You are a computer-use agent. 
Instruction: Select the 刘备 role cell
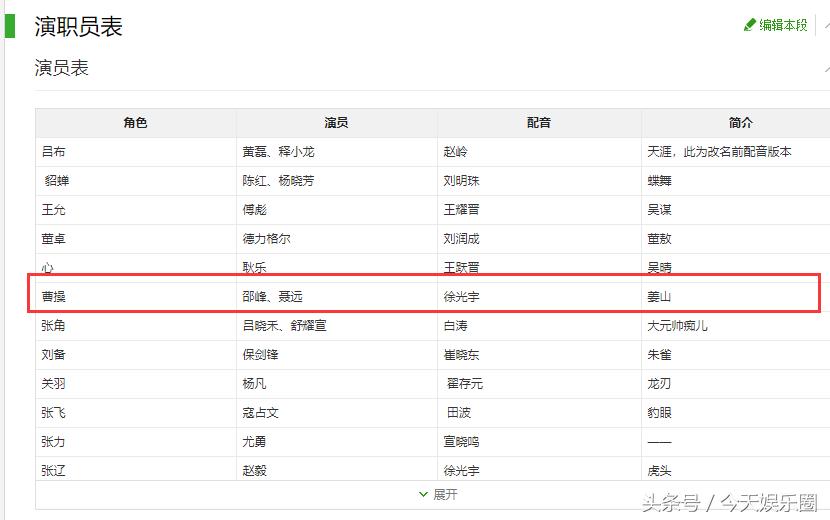pyautogui.click(x=136, y=355)
